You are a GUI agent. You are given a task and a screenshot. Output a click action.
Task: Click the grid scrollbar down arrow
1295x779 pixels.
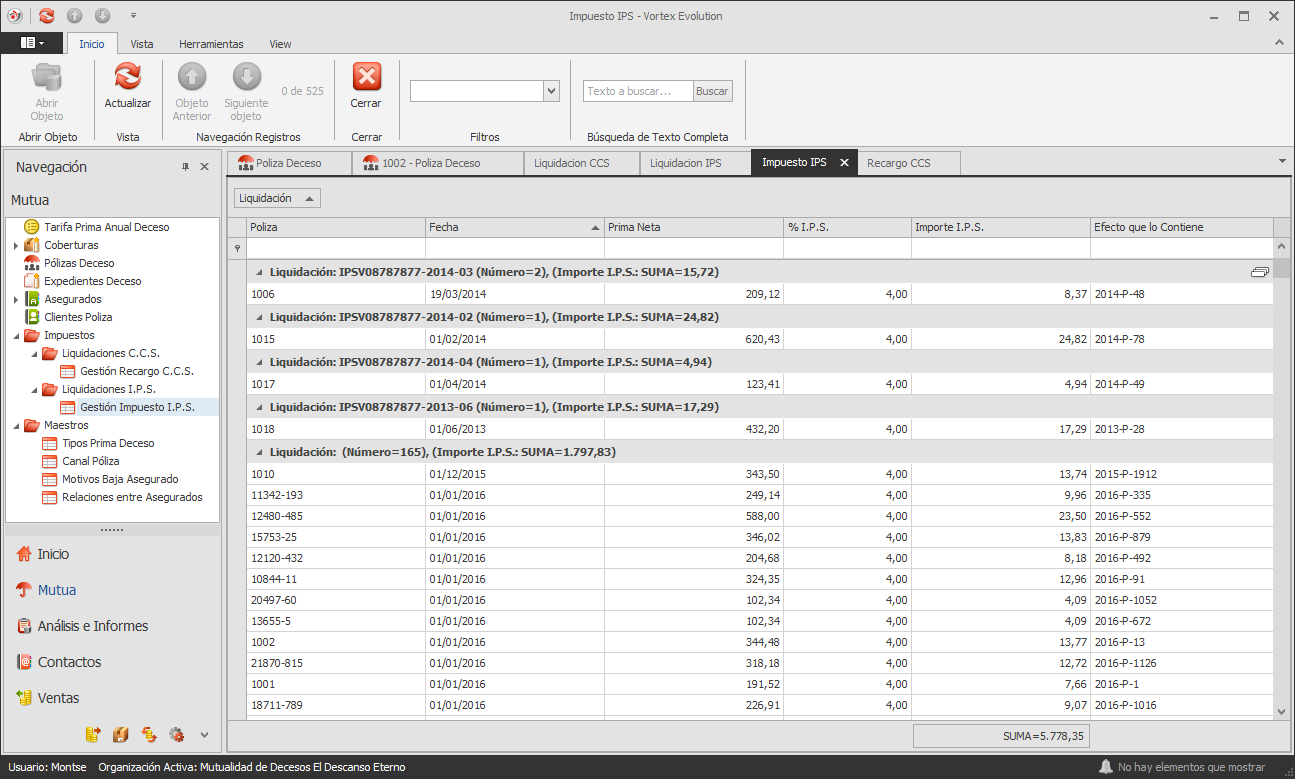1282,710
